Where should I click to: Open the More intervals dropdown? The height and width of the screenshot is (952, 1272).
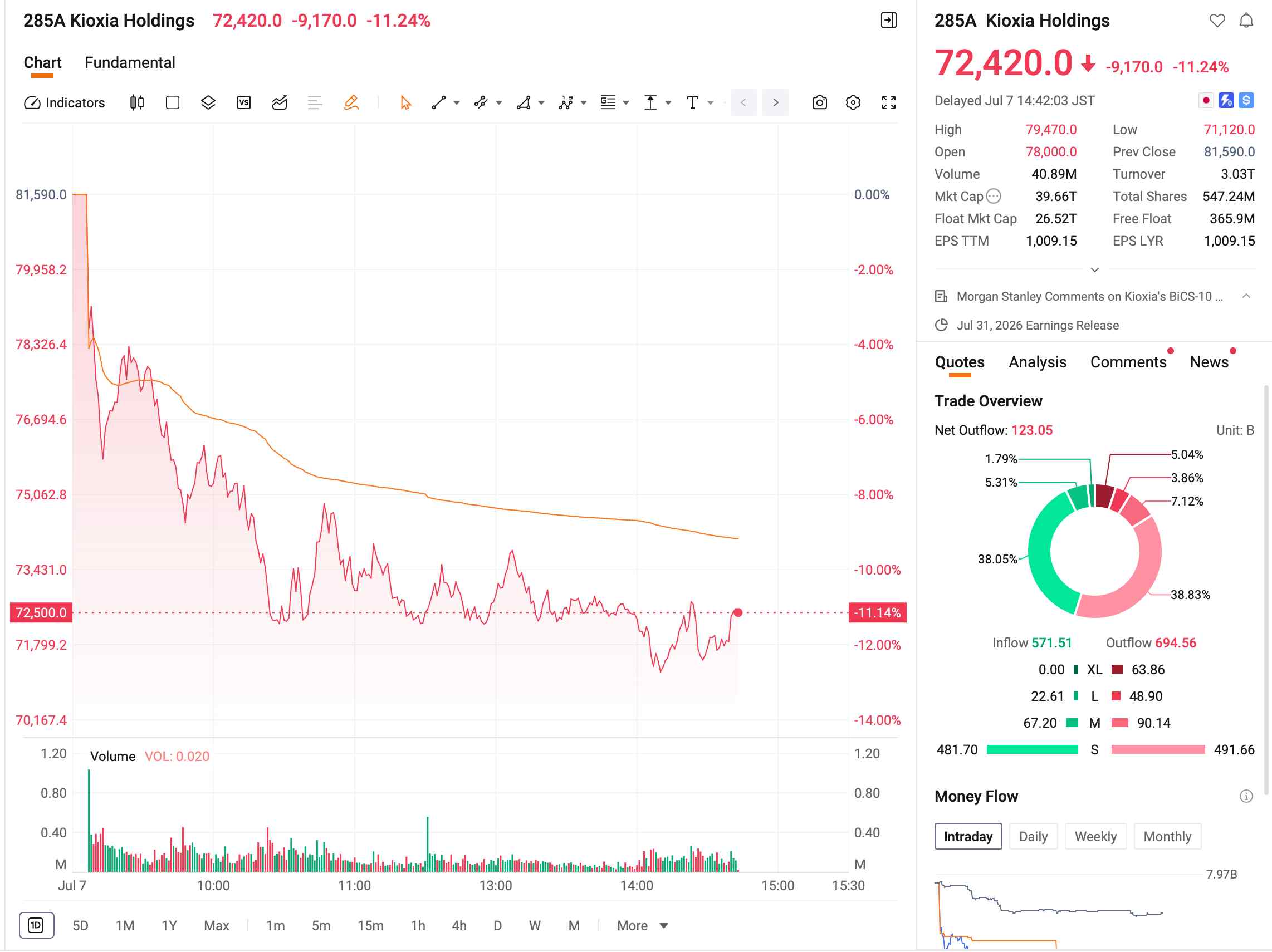coord(642,925)
